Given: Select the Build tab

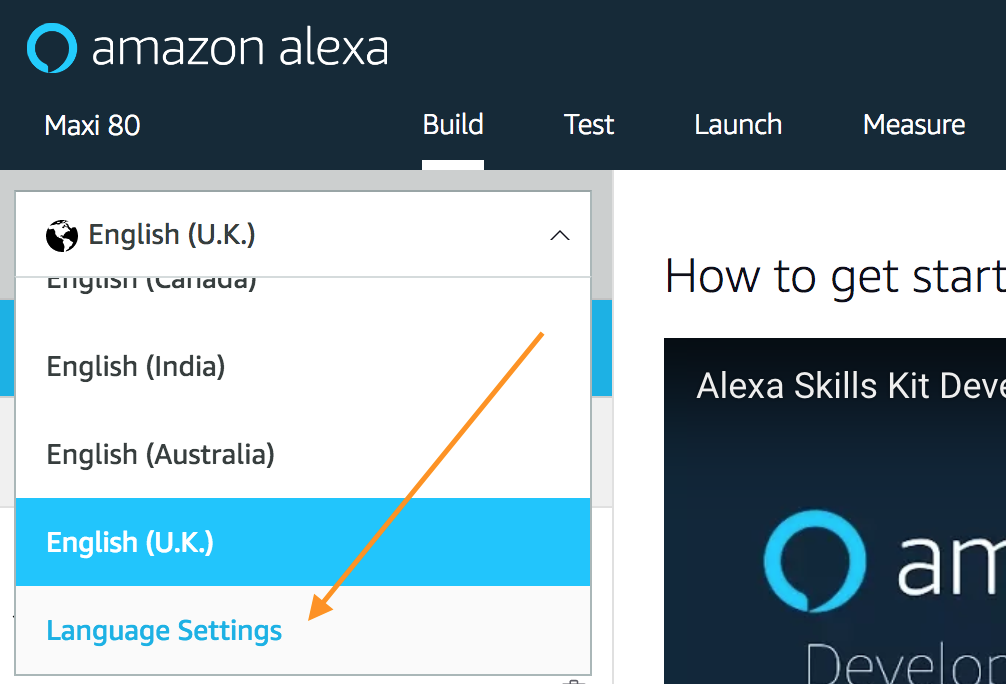Looking at the screenshot, I should click(x=452, y=125).
